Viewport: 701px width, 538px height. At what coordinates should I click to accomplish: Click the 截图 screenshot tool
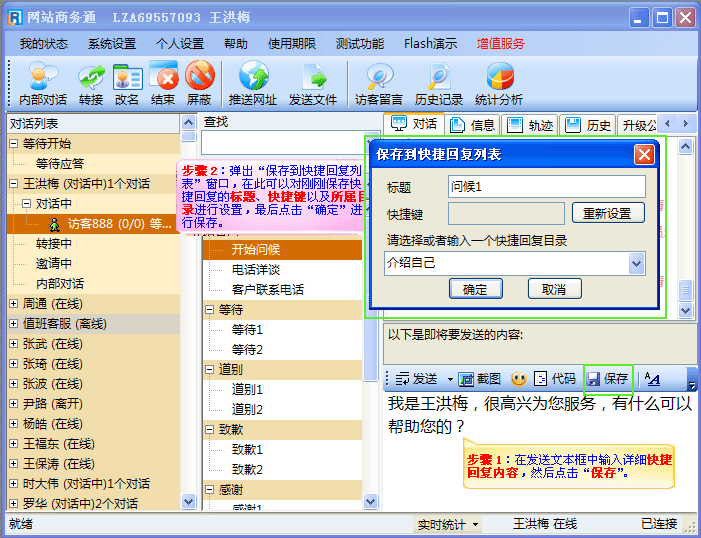pyautogui.click(x=481, y=379)
